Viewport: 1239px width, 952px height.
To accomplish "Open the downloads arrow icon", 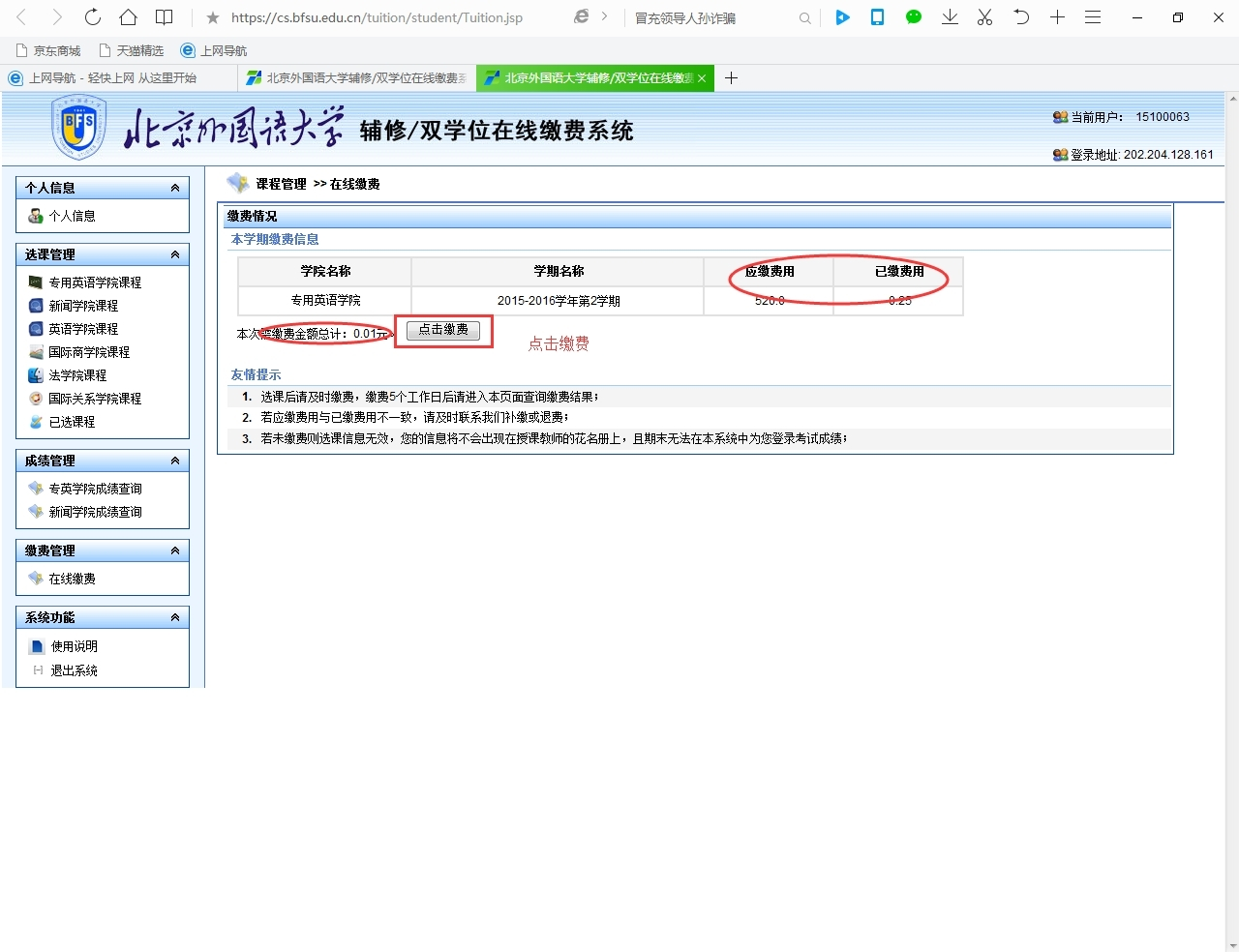I will pos(950,17).
